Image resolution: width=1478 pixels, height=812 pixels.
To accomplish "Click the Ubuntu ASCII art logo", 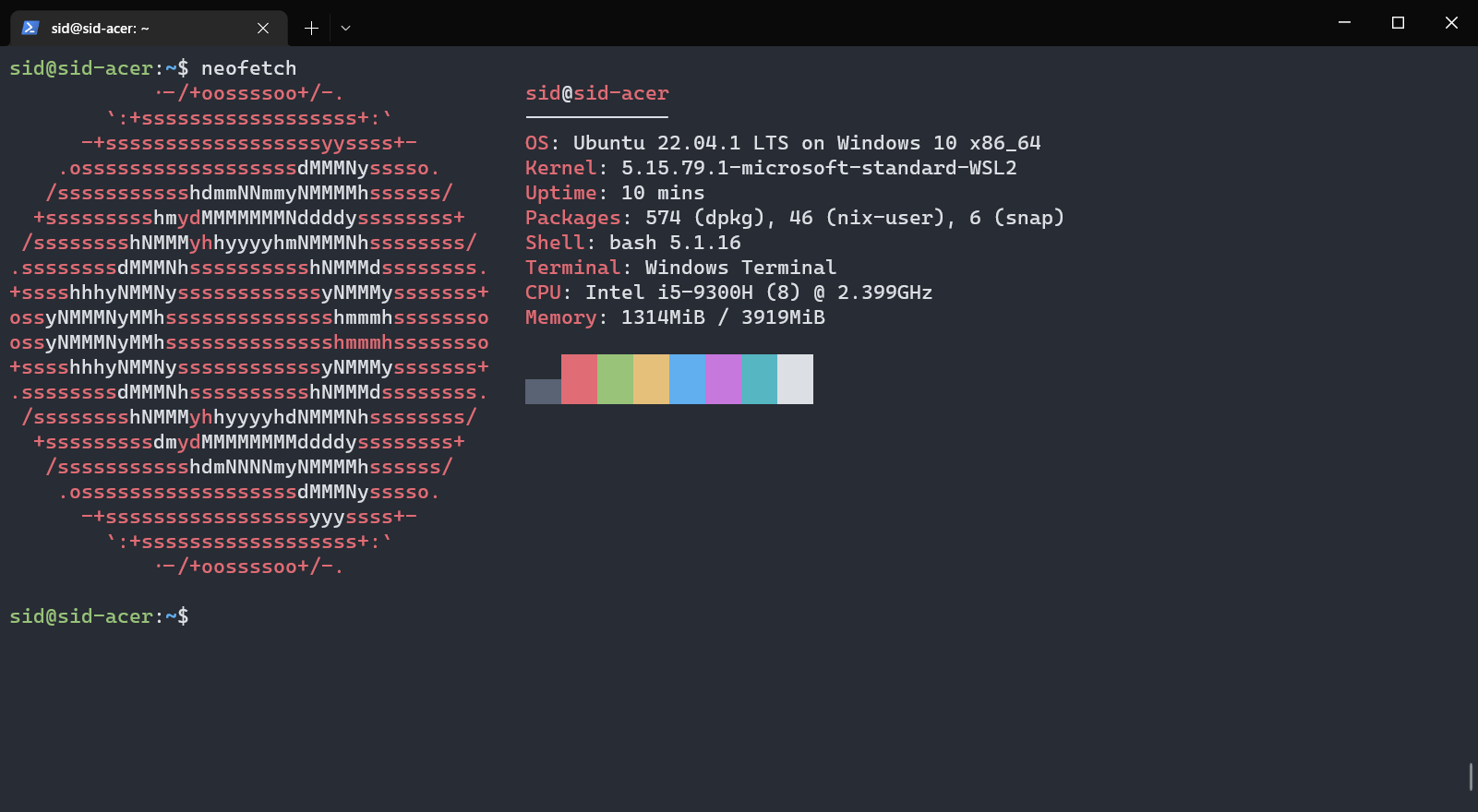I will [249, 329].
